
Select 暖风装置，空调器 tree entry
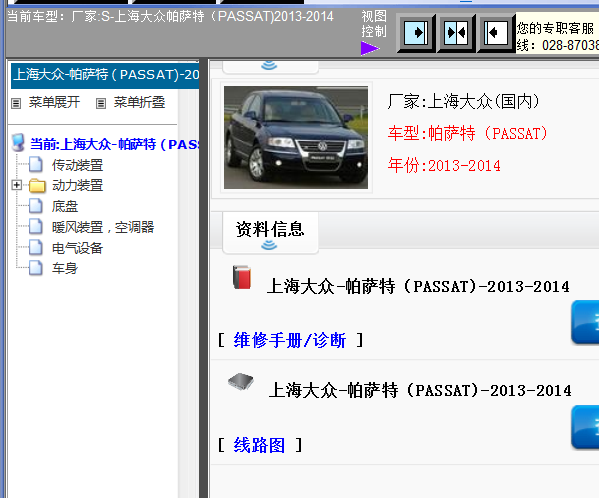[103, 227]
